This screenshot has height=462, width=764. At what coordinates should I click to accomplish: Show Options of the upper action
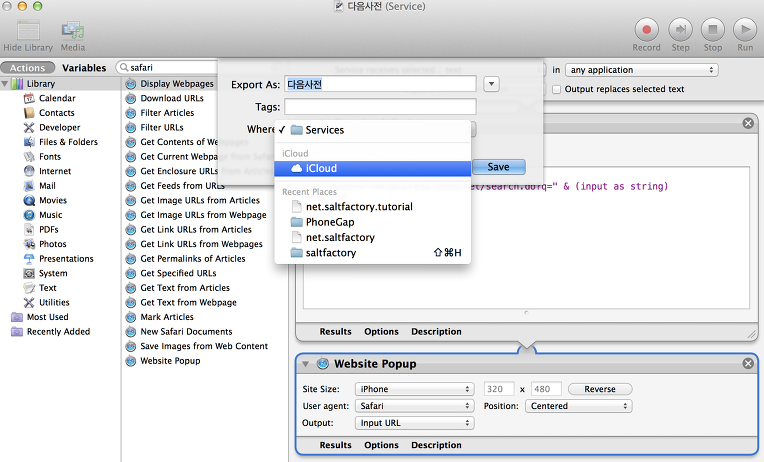(x=382, y=332)
